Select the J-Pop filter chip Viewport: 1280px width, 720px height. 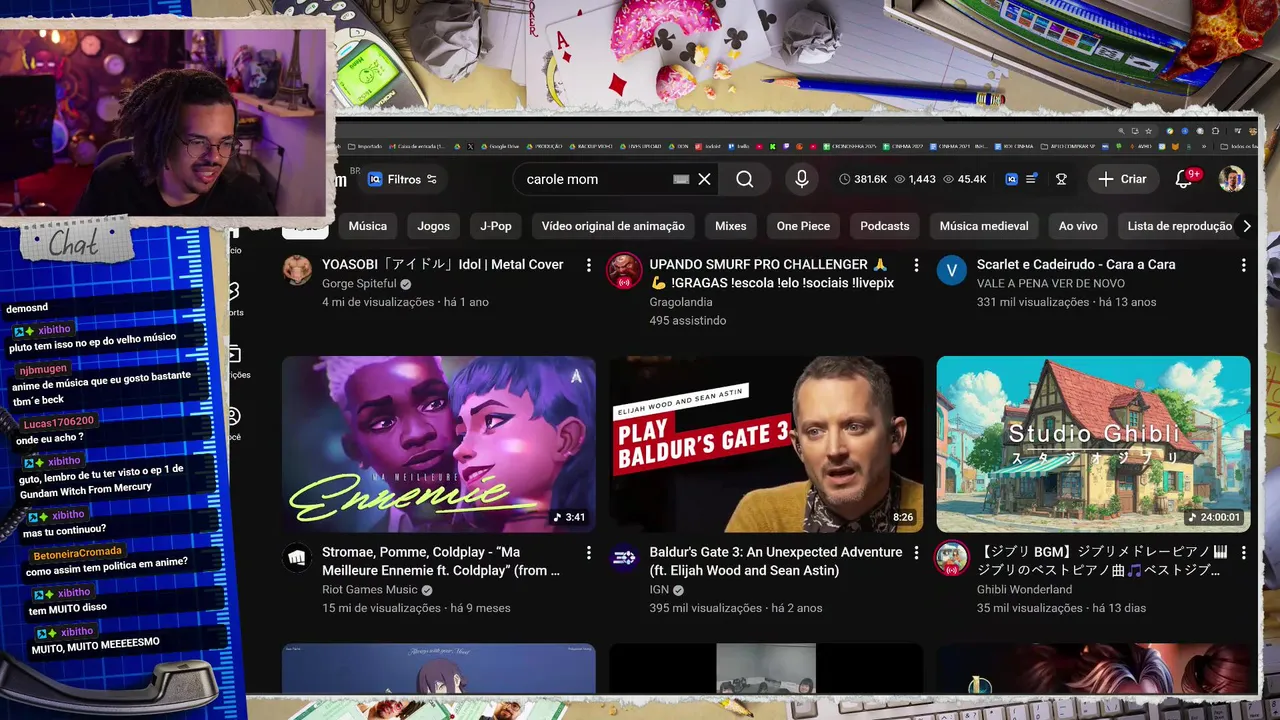pyautogui.click(x=495, y=226)
